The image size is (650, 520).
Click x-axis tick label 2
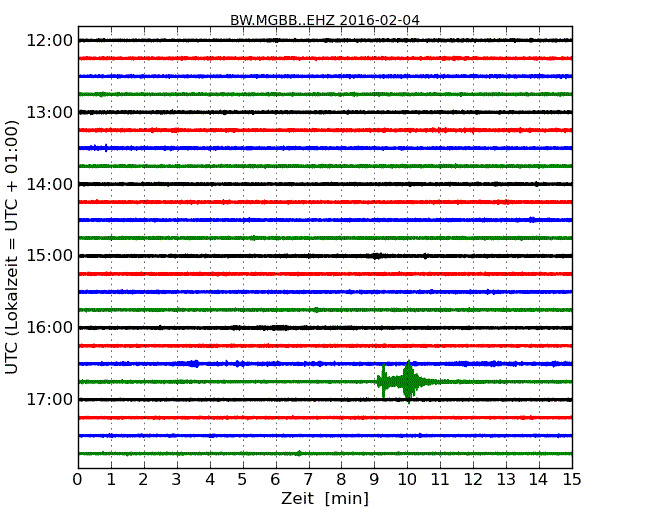click(x=143, y=480)
